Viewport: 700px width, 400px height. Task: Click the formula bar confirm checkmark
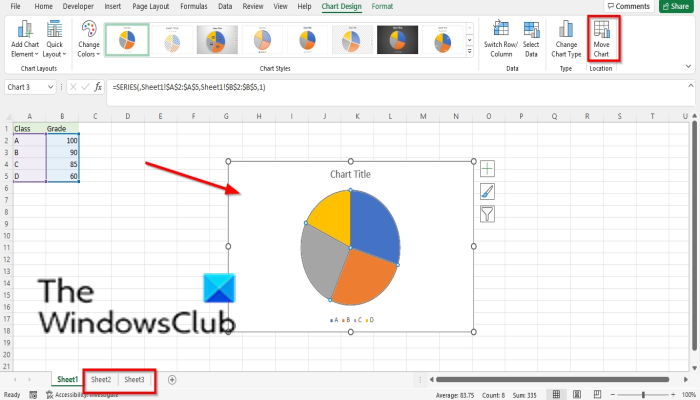point(85,87)
